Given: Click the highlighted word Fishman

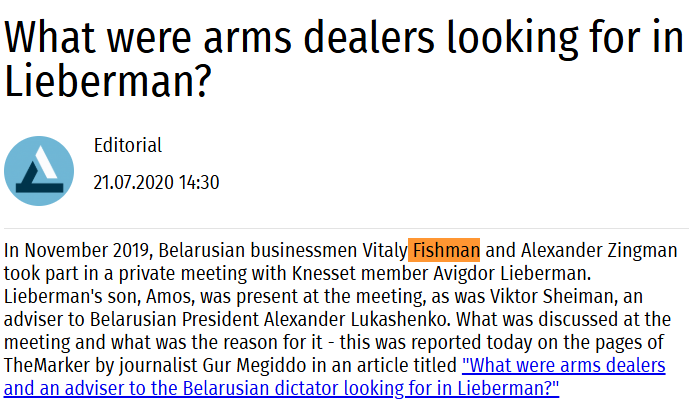Looking at the screenshot, I should [x=444, y=250].
